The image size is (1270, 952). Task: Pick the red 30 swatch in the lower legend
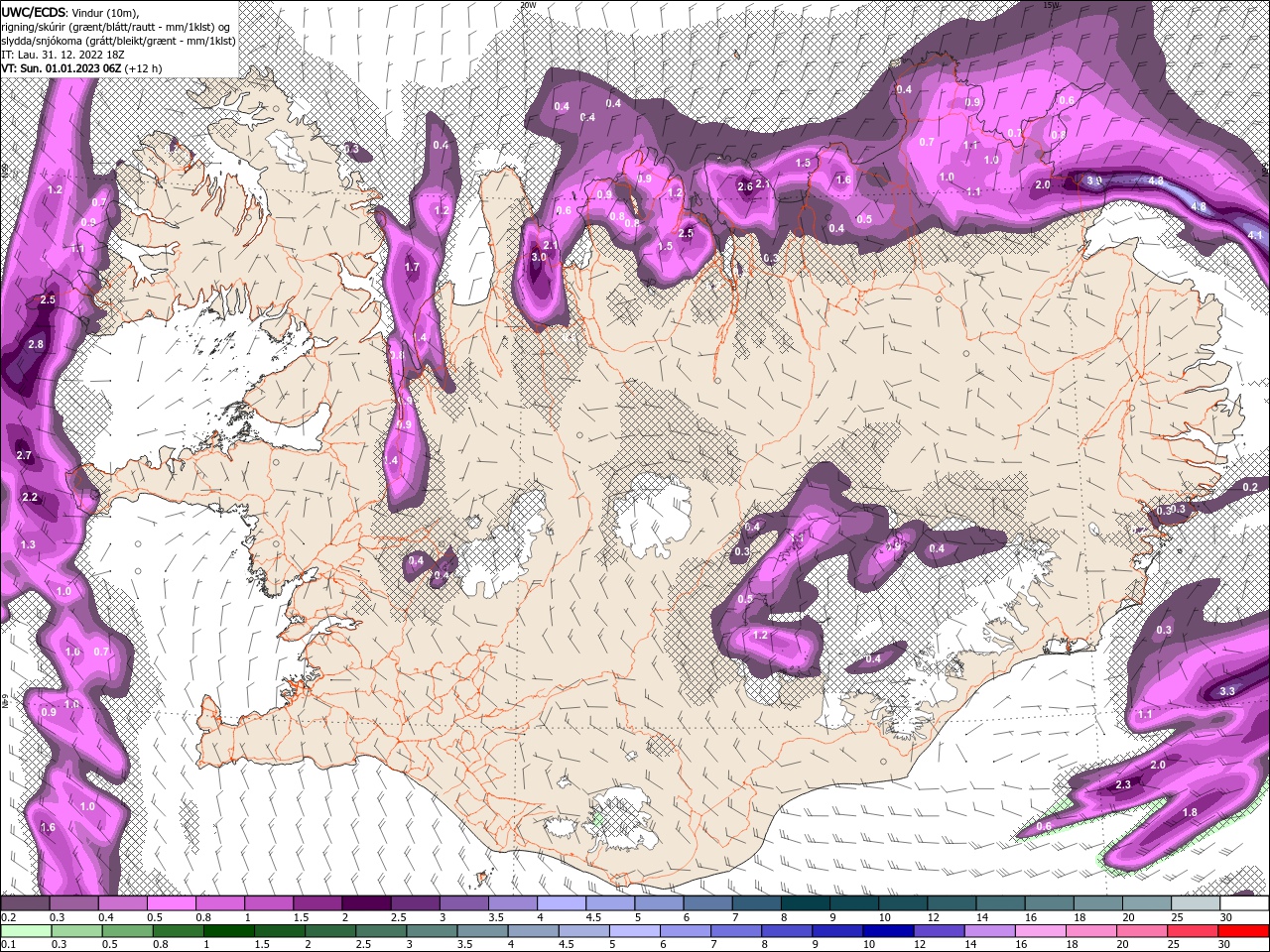click(x=1244, y=930)
